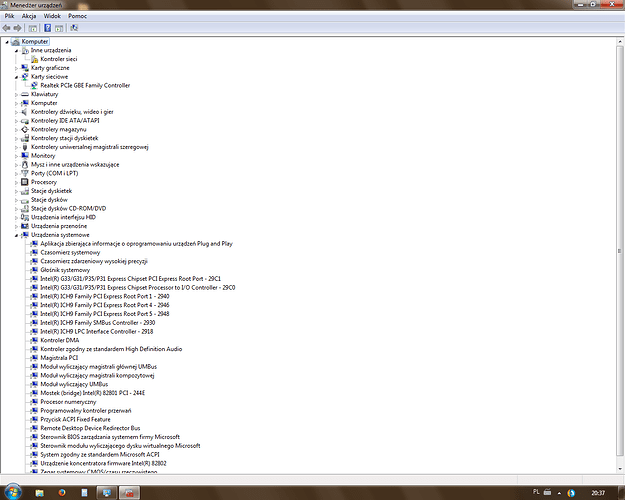Click the scrollbar up arrow
625x500 pixels.
[x=620, y=41]
